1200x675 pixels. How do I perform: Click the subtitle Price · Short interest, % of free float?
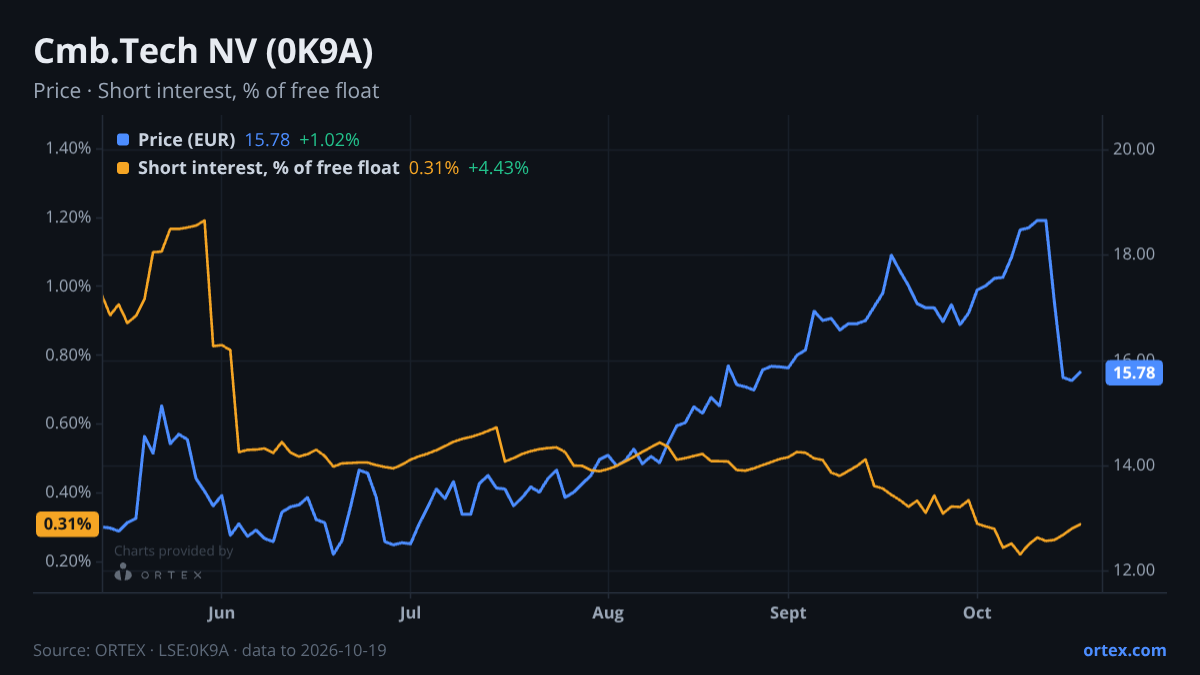(x=206, y=91)
